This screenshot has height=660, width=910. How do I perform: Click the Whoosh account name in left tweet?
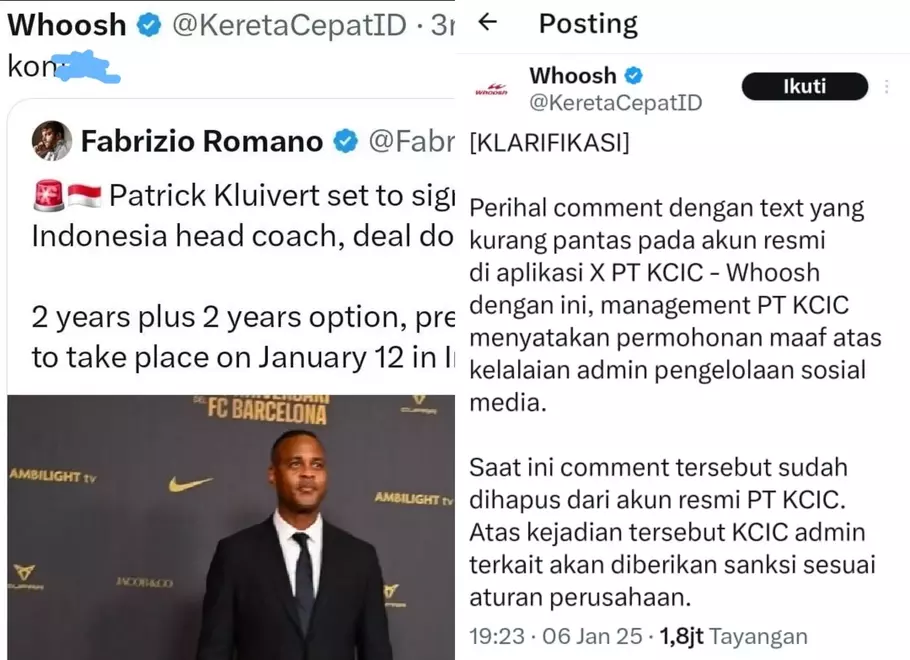point(67,25)
